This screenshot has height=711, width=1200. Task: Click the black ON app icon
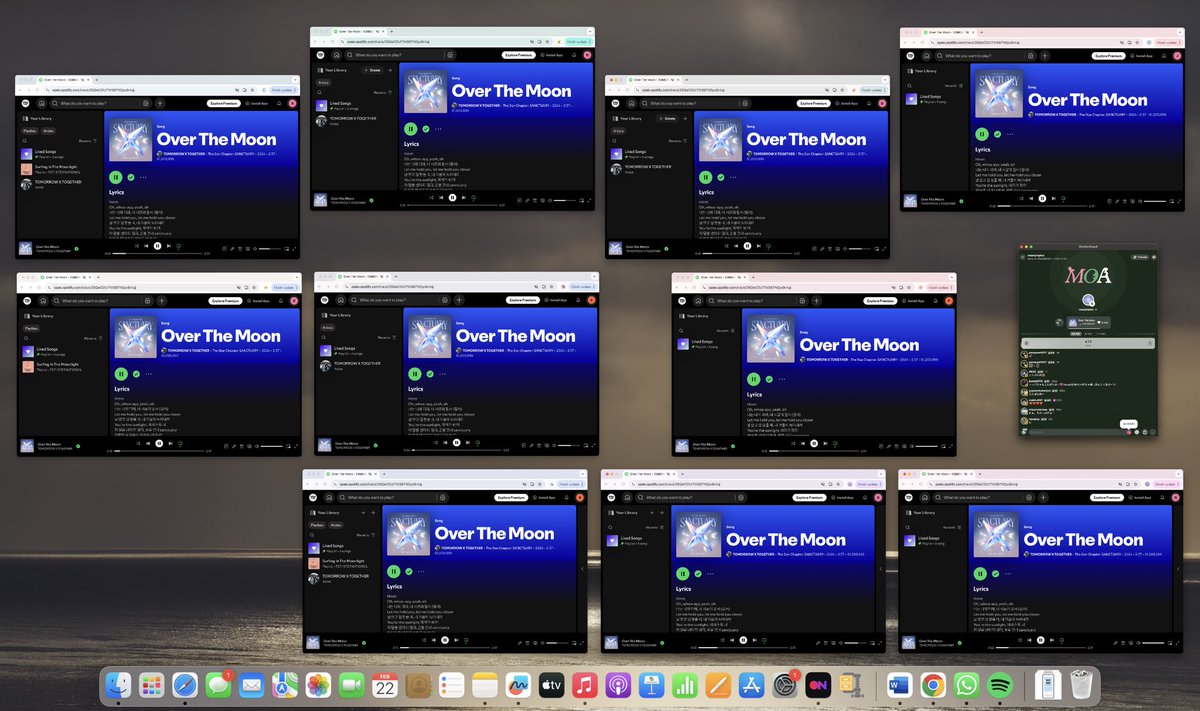pyautogui.click(x=818, y=685)
